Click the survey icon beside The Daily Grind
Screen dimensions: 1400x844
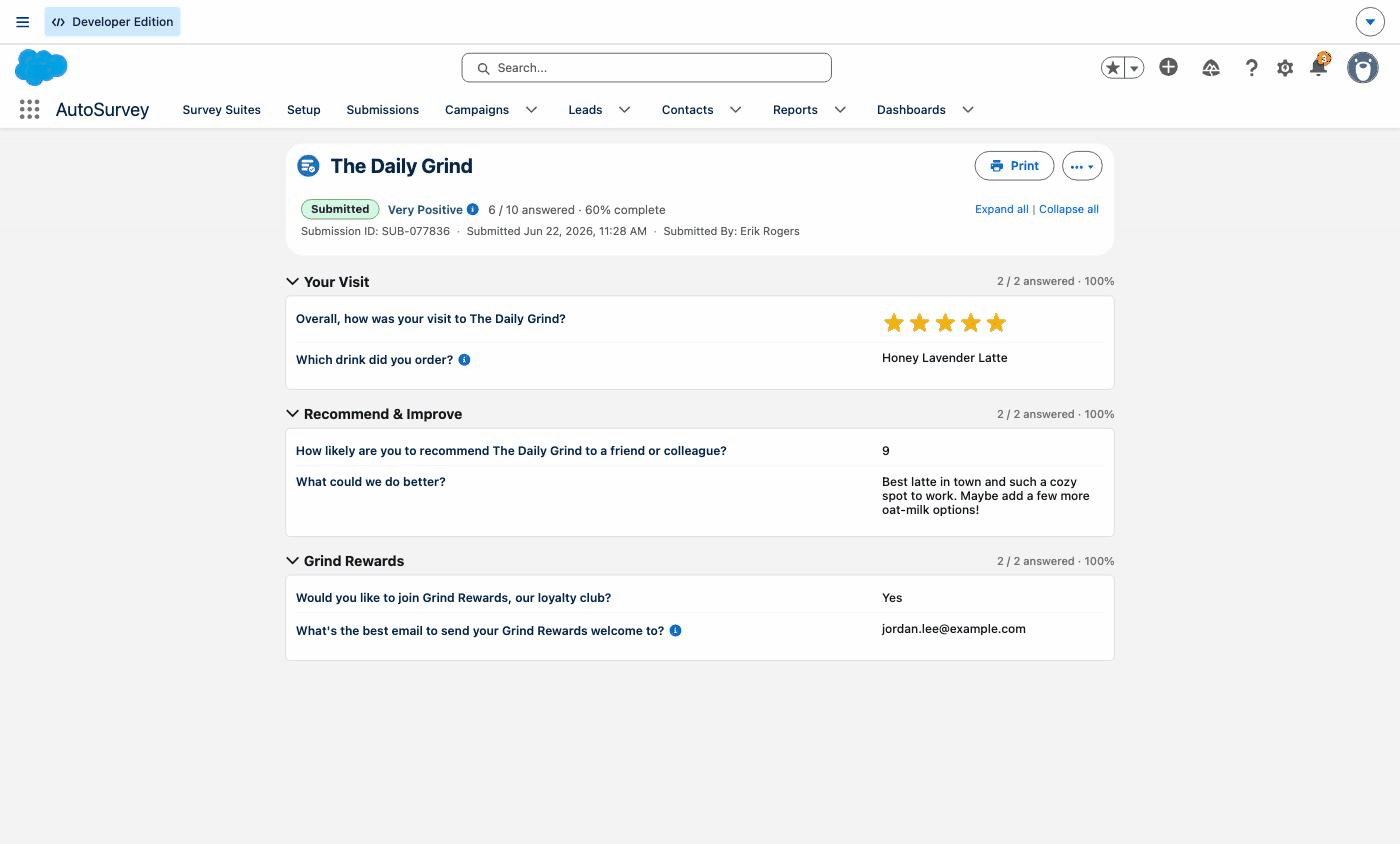coord(308,166)
